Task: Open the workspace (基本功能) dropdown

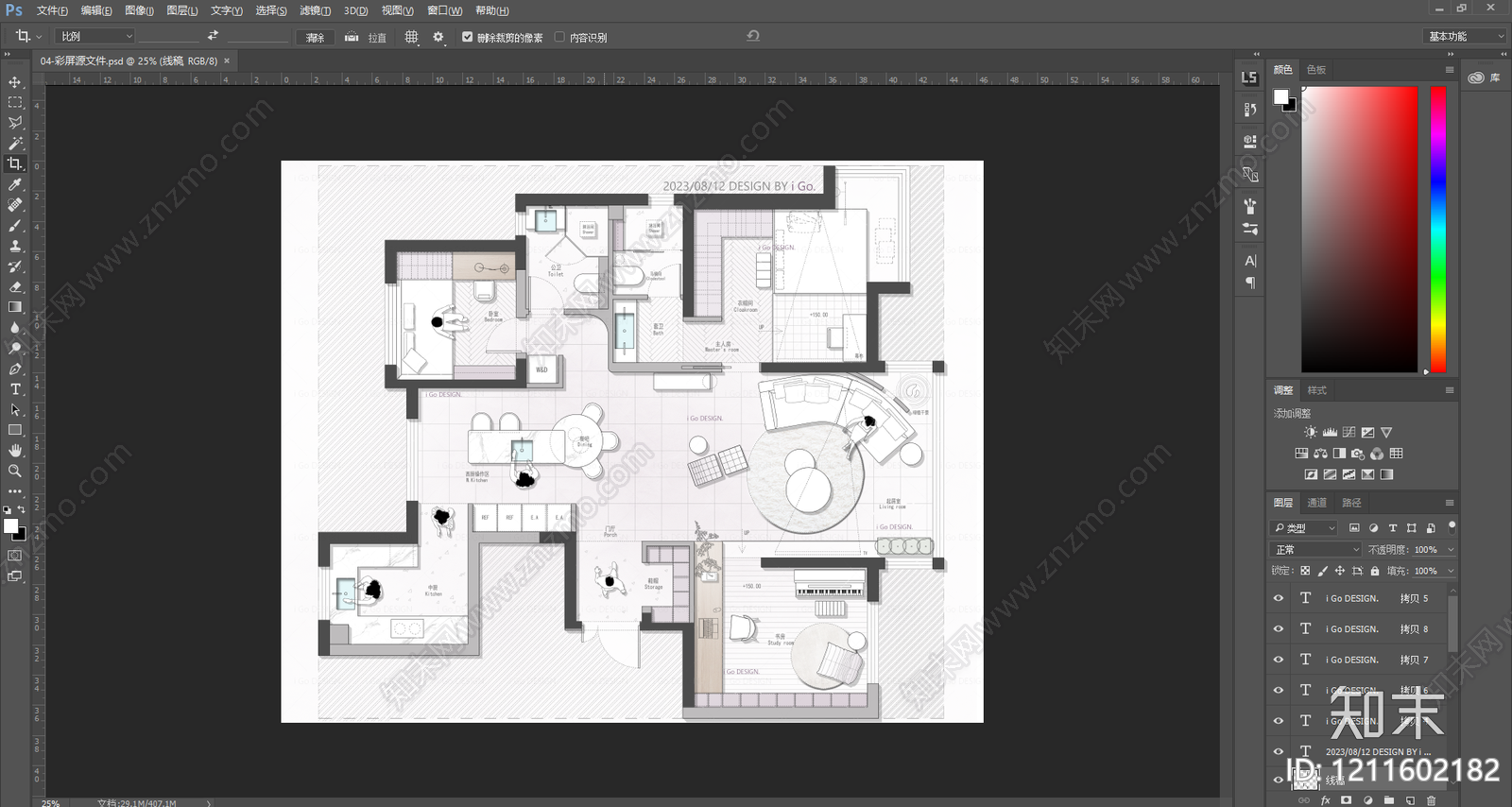Action: (x=1464, y=36)
